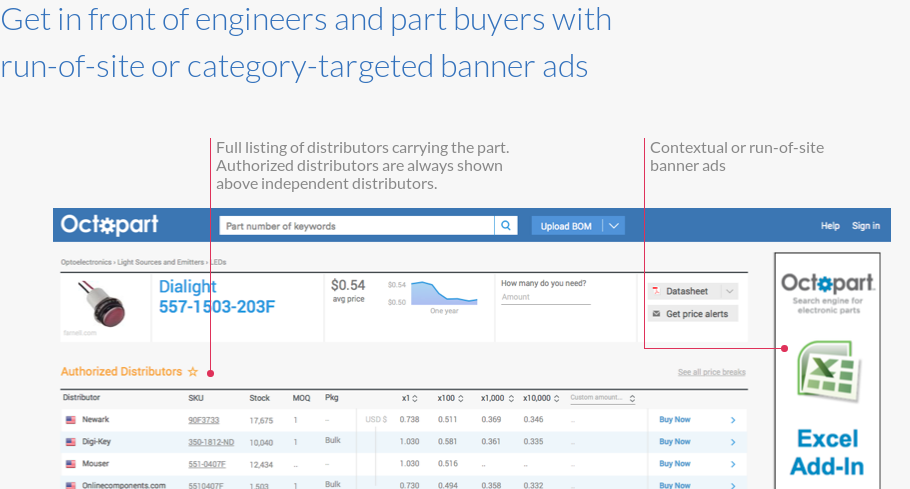Click the Stock column header
The image size is (910, 489).
click(x=259, y=398)
